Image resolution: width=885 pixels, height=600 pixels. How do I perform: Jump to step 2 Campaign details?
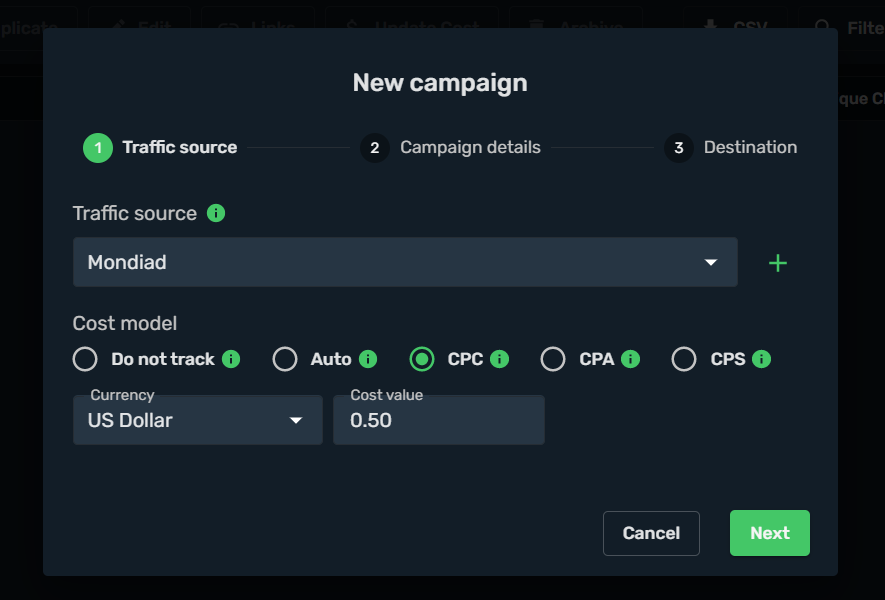point(451,148)
